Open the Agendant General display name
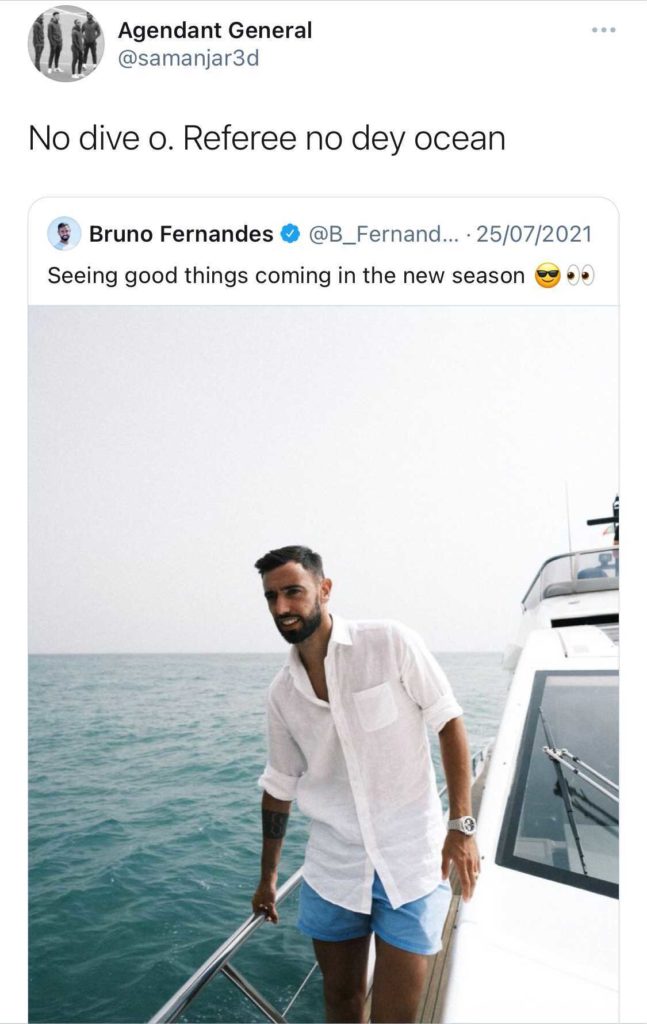This screenshot has width=647, height=1024. click(x=215, y=31)
